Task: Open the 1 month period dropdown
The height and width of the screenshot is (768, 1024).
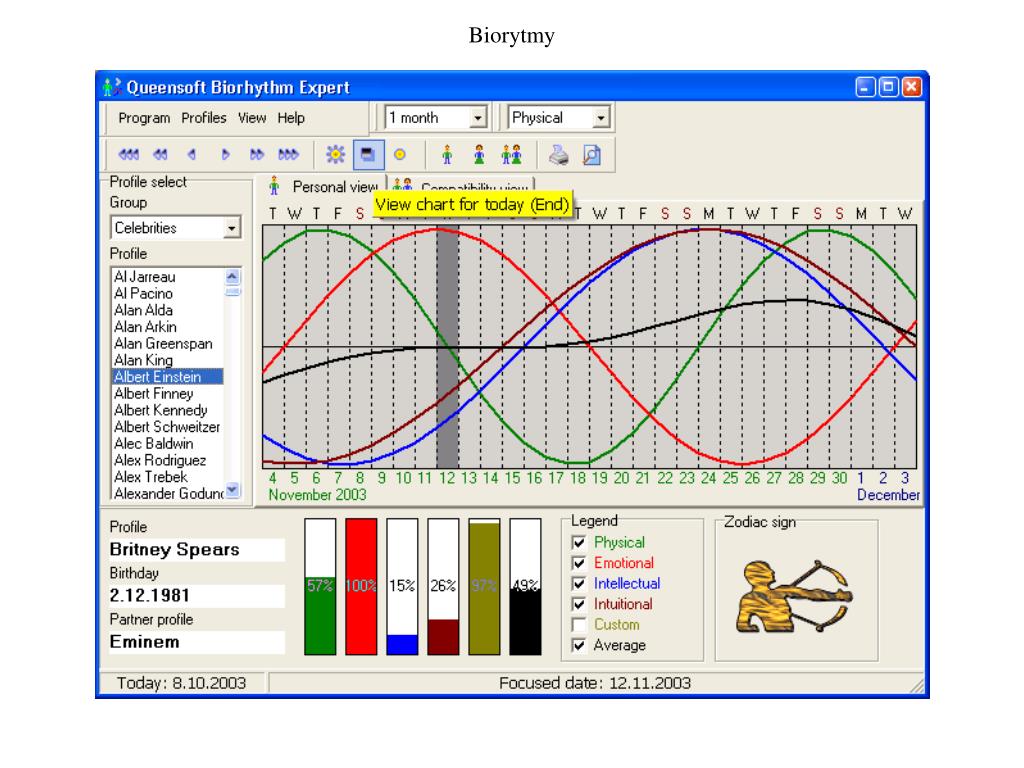Action: click(x=478, y=118)
